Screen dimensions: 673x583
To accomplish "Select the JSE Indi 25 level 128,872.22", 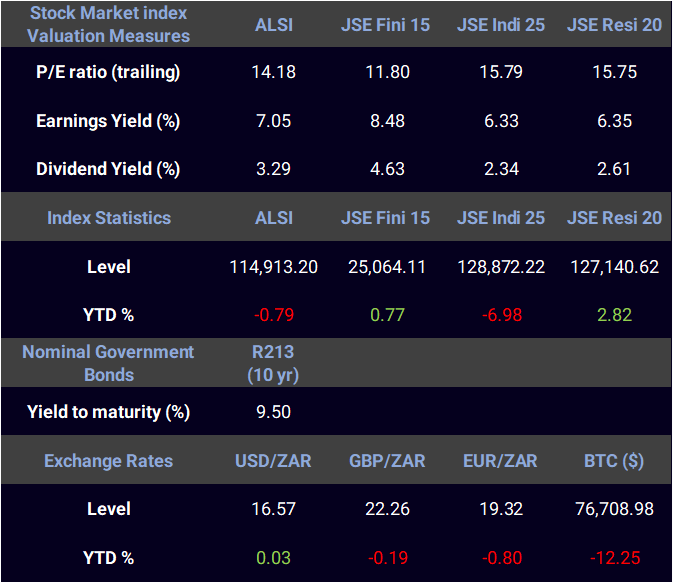I will (x=501, y=267).
